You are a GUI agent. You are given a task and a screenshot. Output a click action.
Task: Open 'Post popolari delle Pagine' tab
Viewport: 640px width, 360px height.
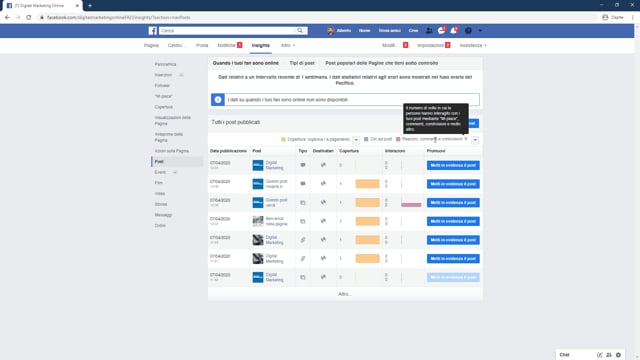382,63
